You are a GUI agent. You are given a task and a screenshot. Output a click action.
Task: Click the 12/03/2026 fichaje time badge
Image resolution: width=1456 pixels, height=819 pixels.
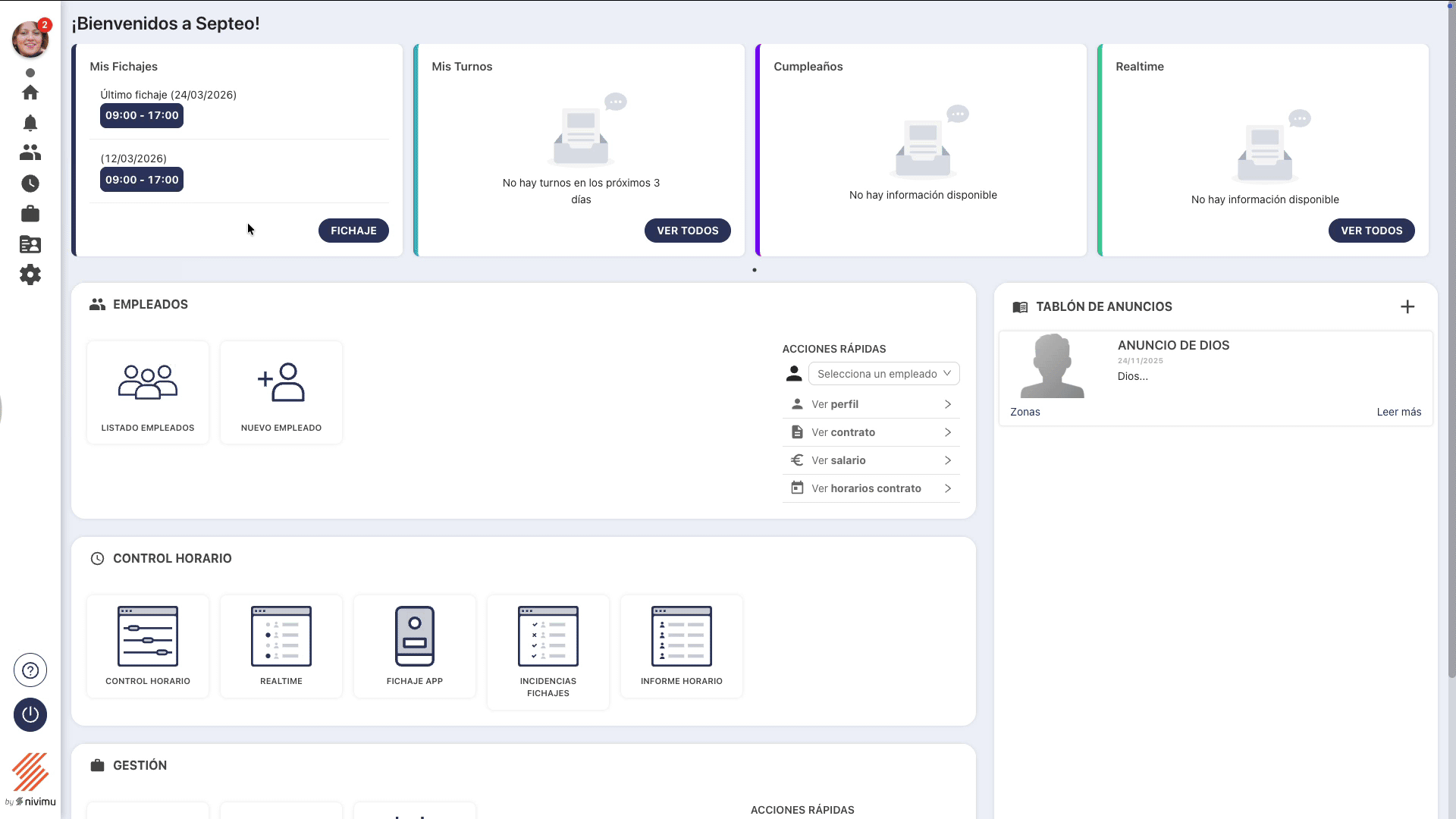(142, 180)
